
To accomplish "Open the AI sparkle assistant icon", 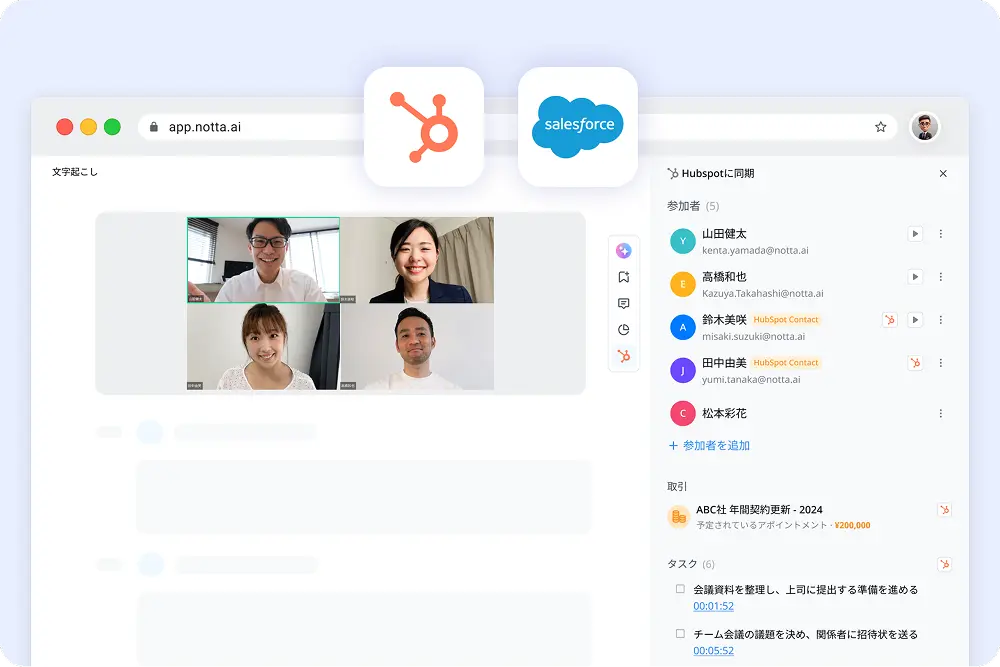I will 624,251.
